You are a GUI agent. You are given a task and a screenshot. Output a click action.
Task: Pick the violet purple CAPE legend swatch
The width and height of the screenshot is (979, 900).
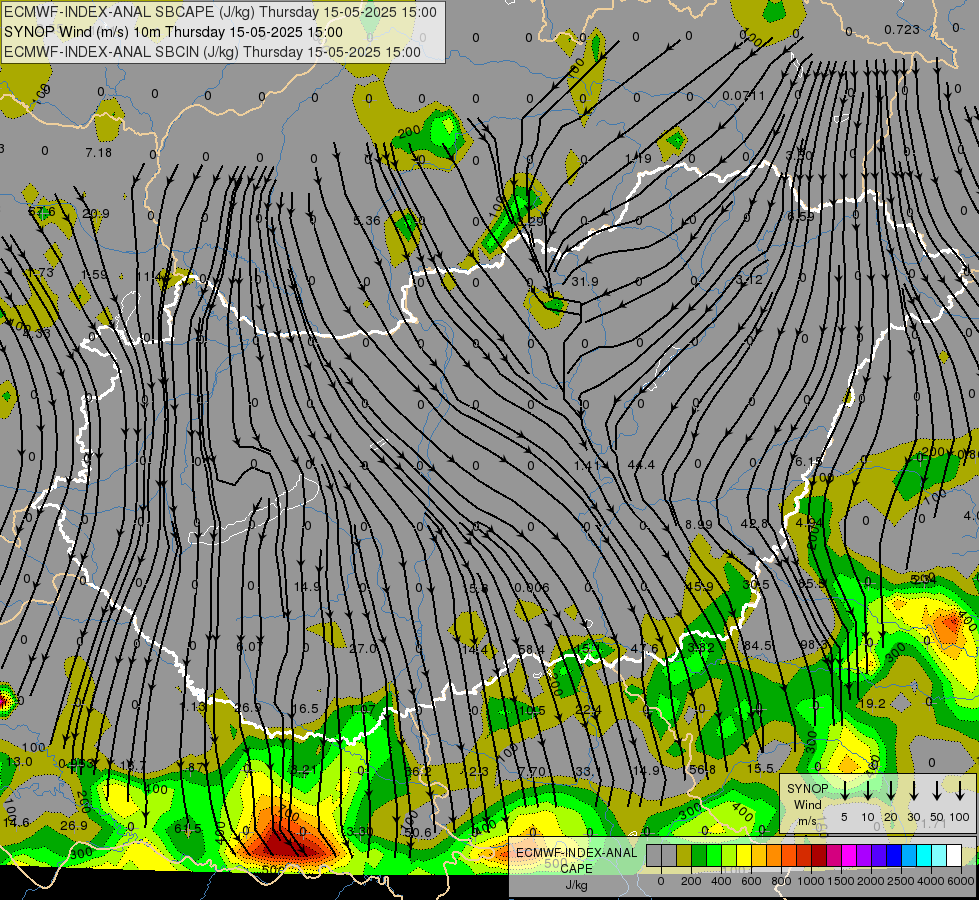863,855
